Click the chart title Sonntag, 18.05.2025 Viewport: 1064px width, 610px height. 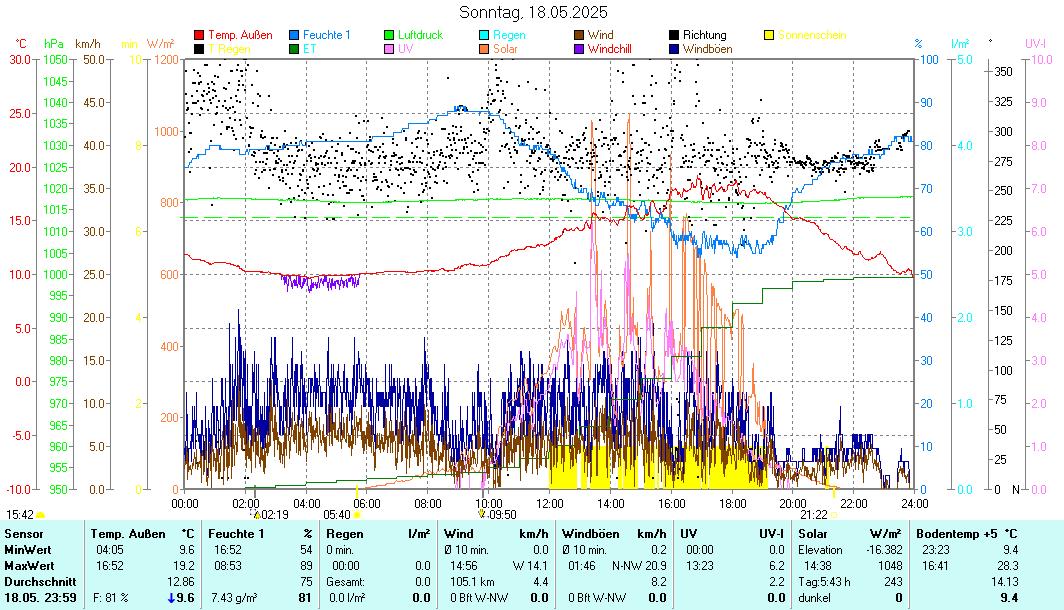click(x=532, y=12)
